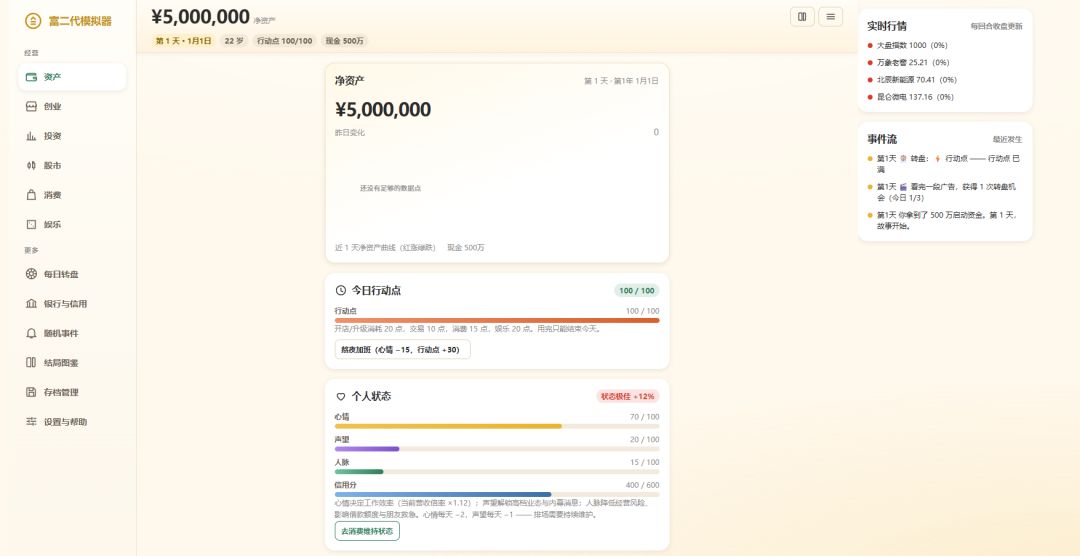Click the 500 万启动资金 event entry
This screenshot has width=1080, height=556.
945,220
